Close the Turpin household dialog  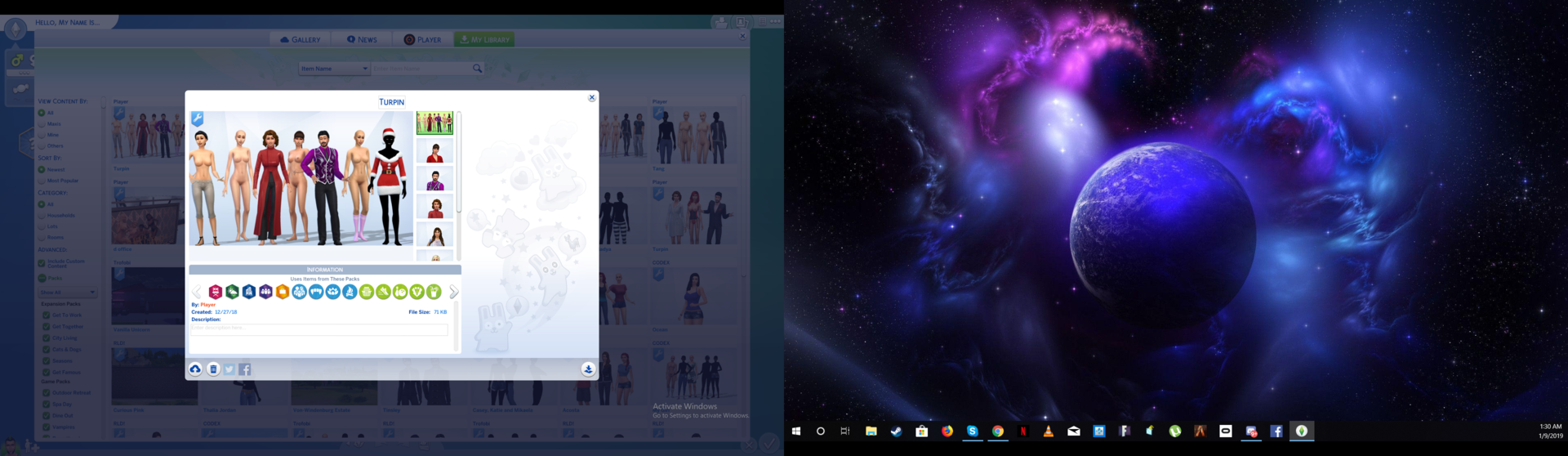[592, 97]
